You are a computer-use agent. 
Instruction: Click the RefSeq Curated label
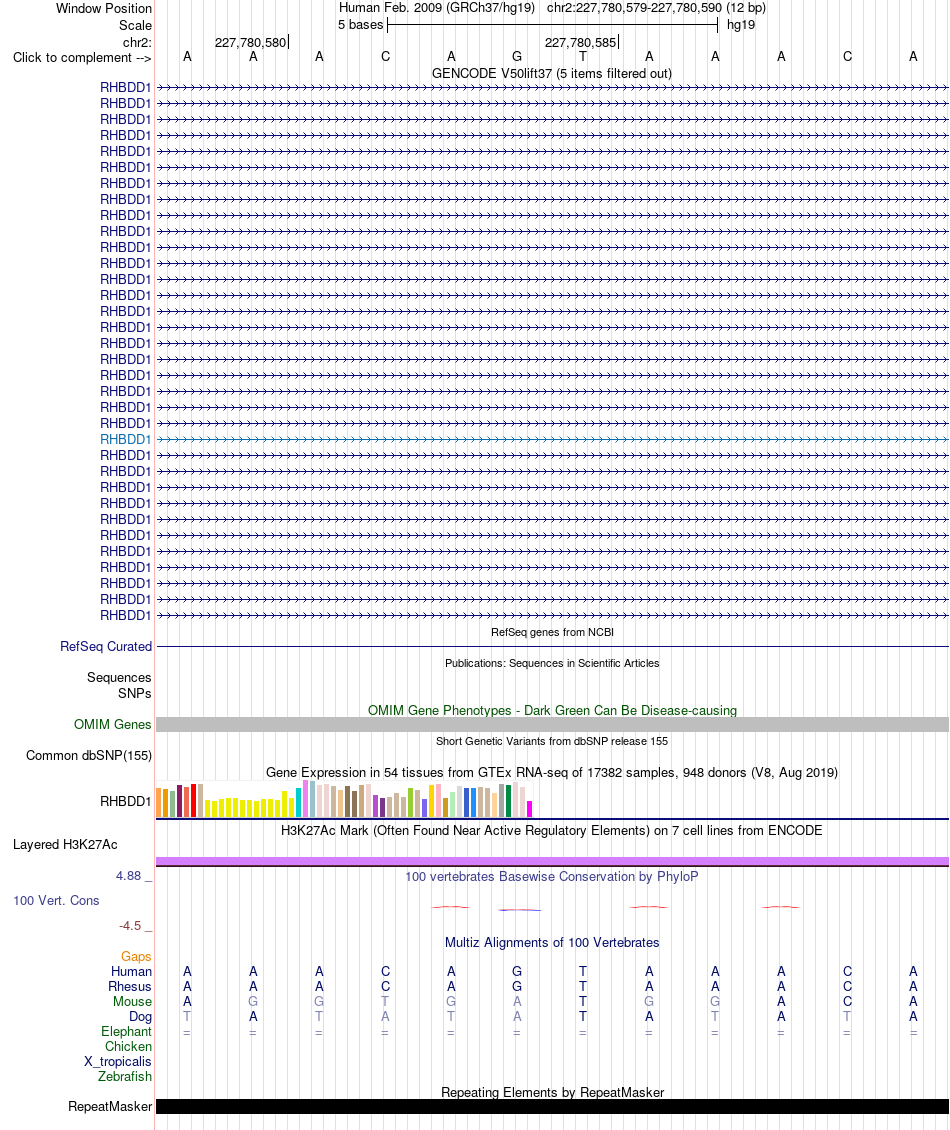tap(106, 646)
